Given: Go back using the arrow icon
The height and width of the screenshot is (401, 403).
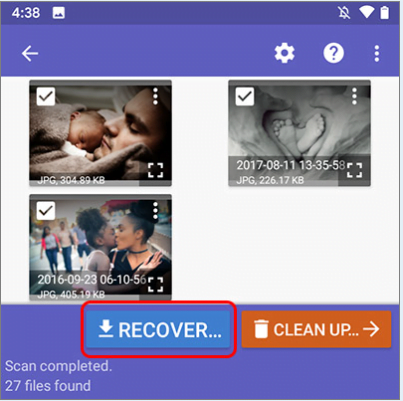Looking at the screenshot, I should pos(30,53).
